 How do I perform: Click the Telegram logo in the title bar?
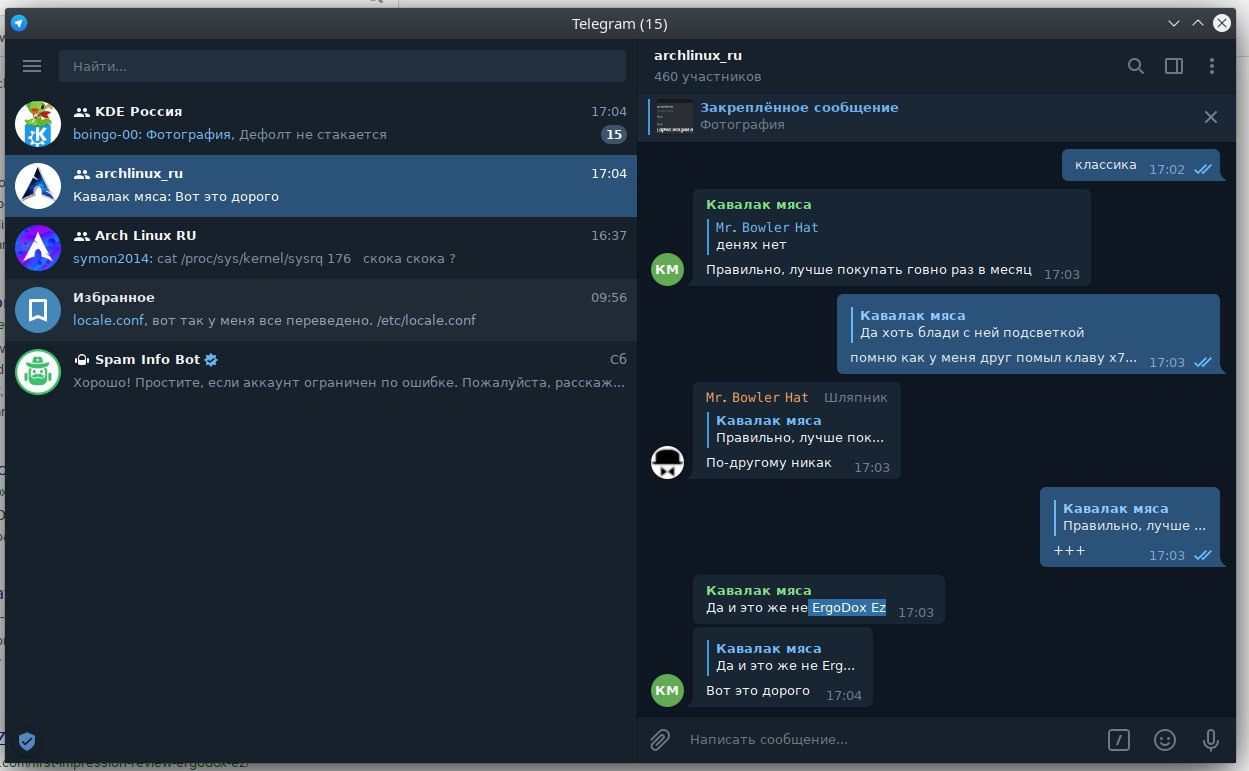19,23
